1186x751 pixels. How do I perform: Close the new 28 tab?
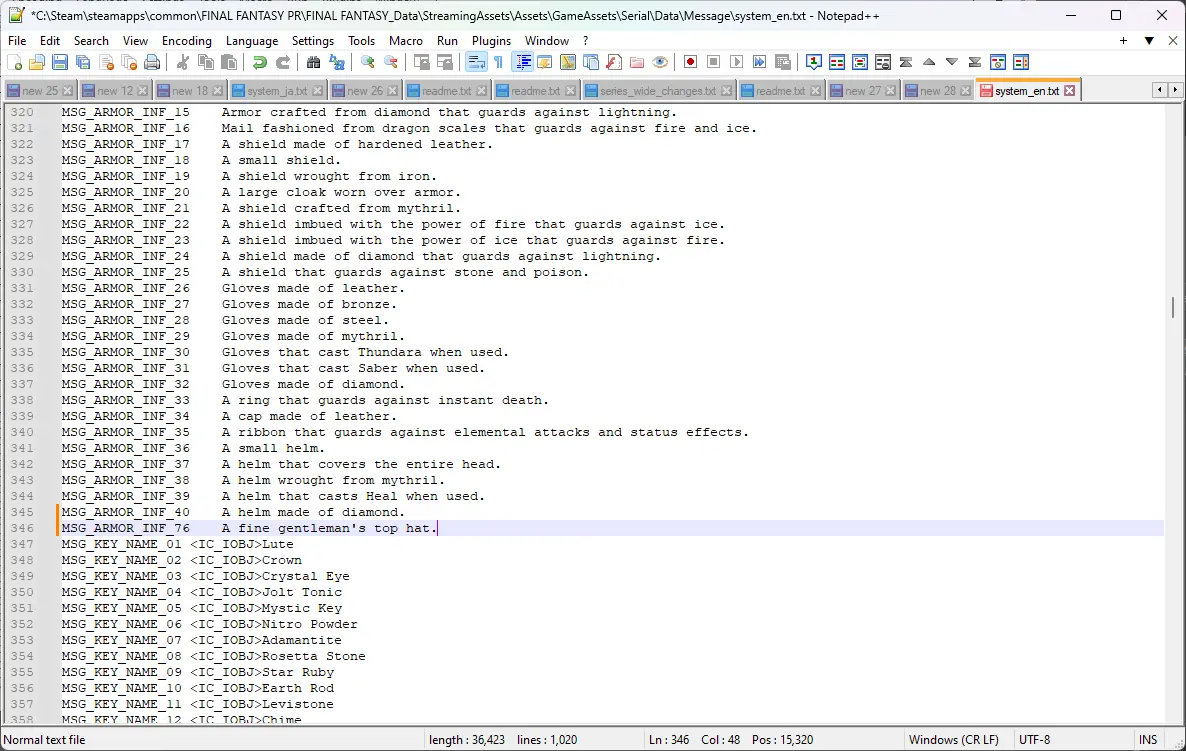(965, 91)
